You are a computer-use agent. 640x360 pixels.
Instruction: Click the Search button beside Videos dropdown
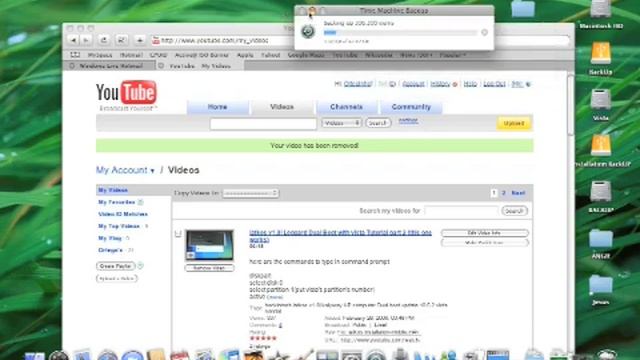[x=378, y=123]
